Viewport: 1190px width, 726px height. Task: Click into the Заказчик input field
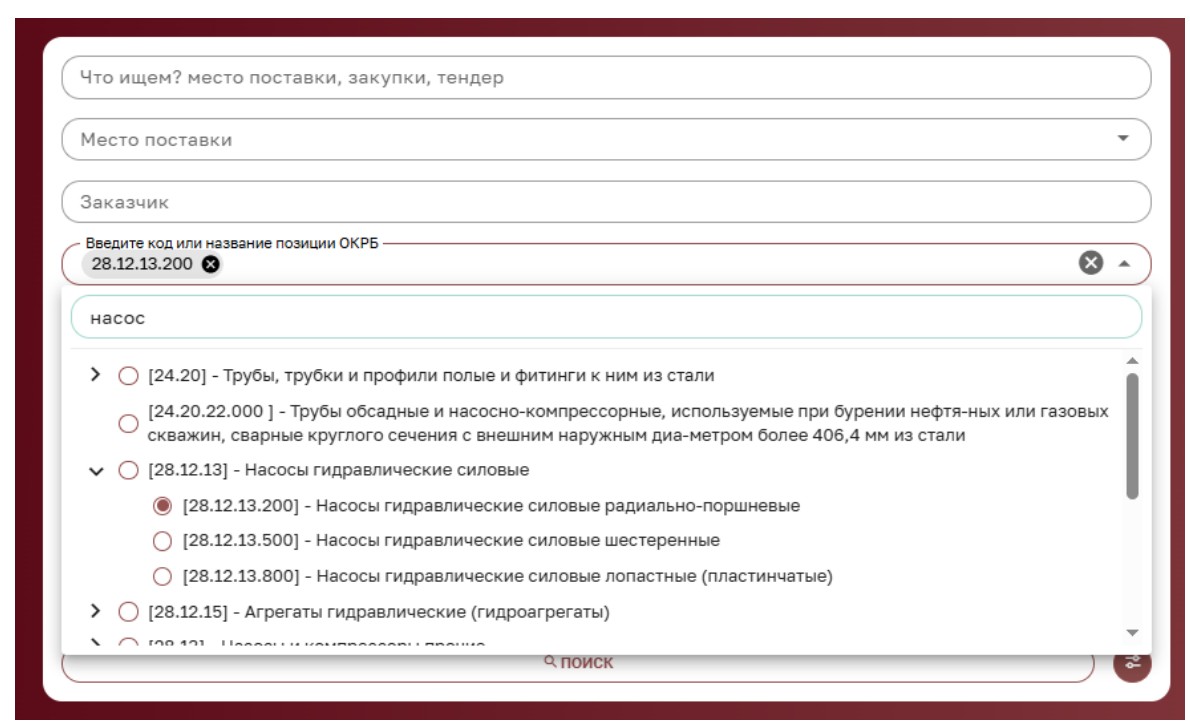click(x=606, y=202)
